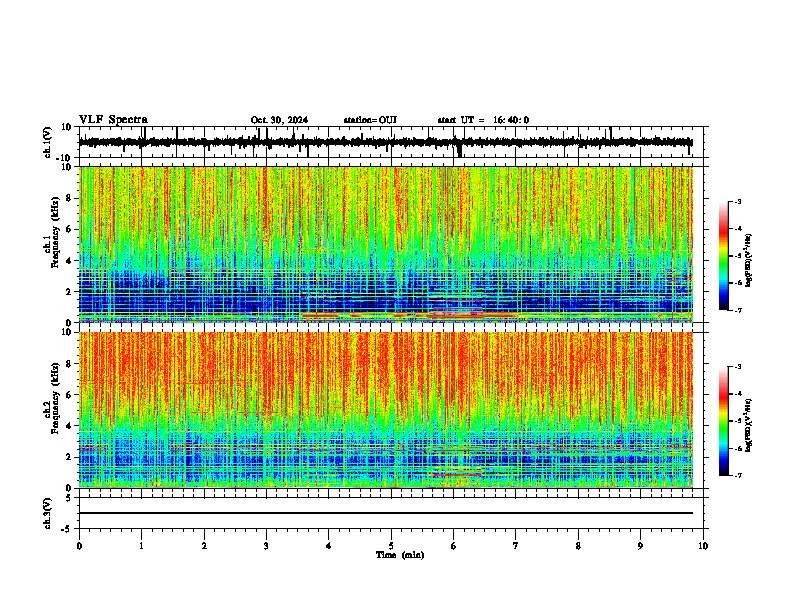Click inside the ch.2 spectrogram panel
792x612 pixels.
pyautogui.click(x=385, y=410)
